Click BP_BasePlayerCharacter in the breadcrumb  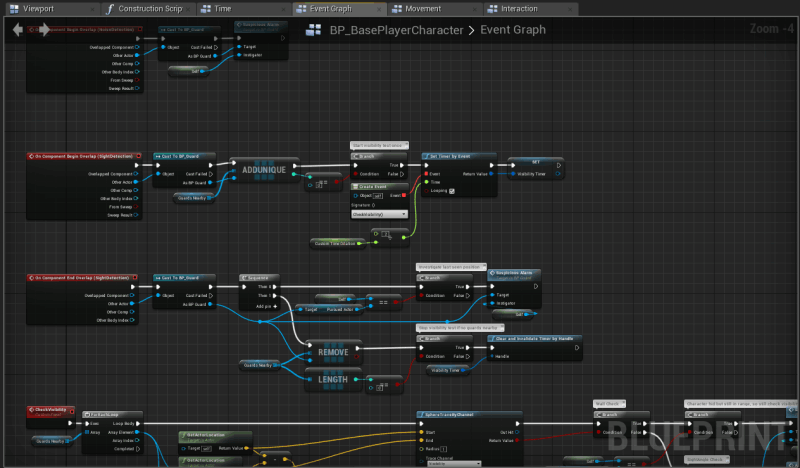click(x=396, y=30)
